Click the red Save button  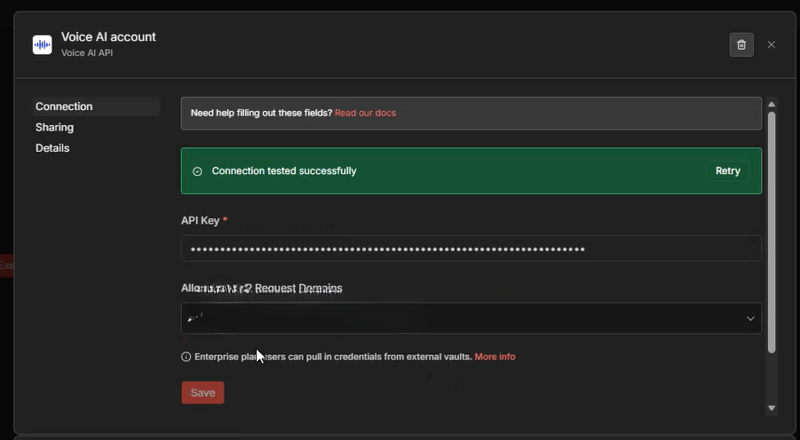[x=203, y=393]
